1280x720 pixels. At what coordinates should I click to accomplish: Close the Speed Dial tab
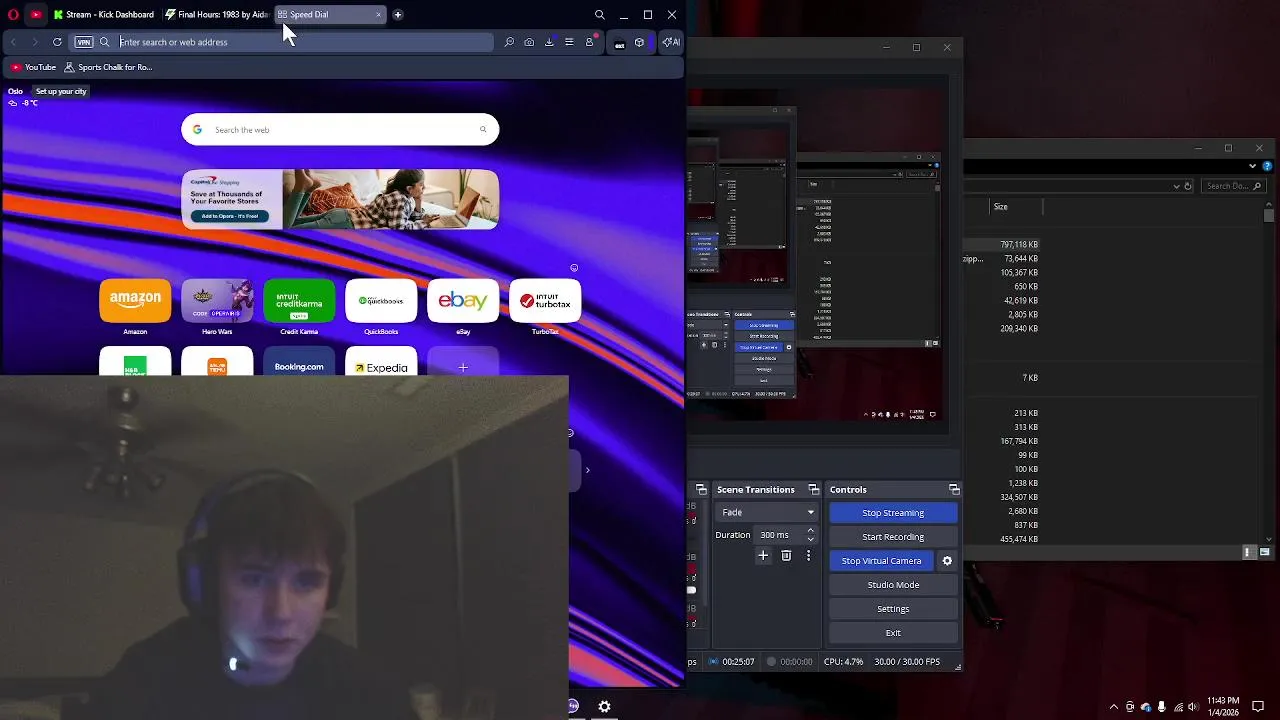point(378,15)
